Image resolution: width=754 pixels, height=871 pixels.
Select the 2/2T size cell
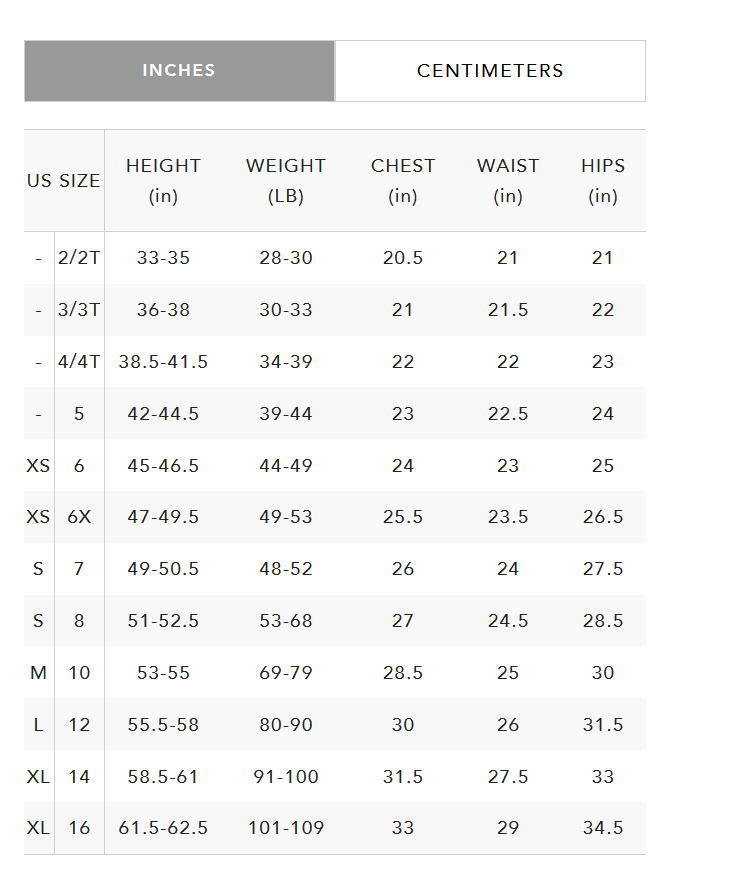[x=79, y=258]
